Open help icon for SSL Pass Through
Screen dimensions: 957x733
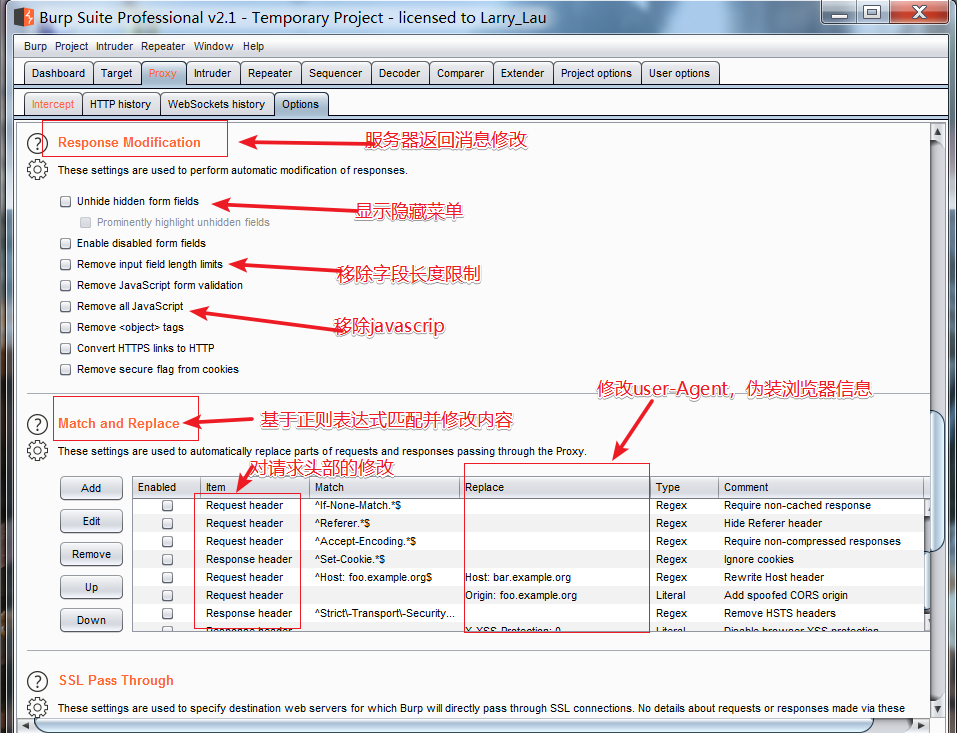click(x=37, y=681)
